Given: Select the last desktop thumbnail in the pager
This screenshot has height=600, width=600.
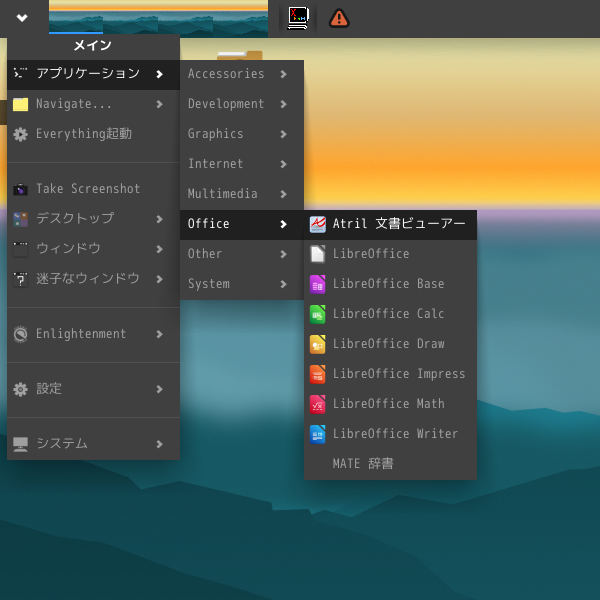Looking at the screenshot, I should (x=240, y=17).
